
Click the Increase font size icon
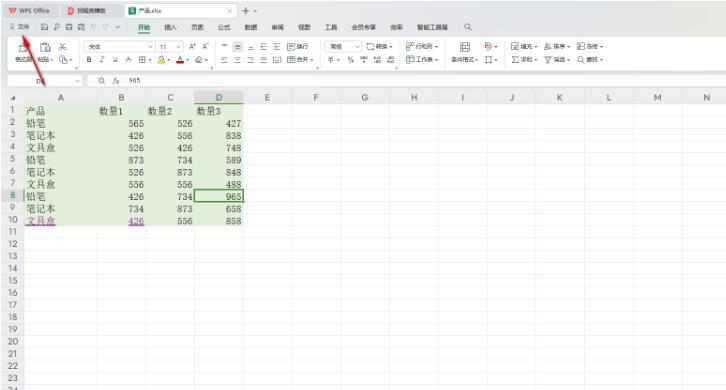point(192,46)
